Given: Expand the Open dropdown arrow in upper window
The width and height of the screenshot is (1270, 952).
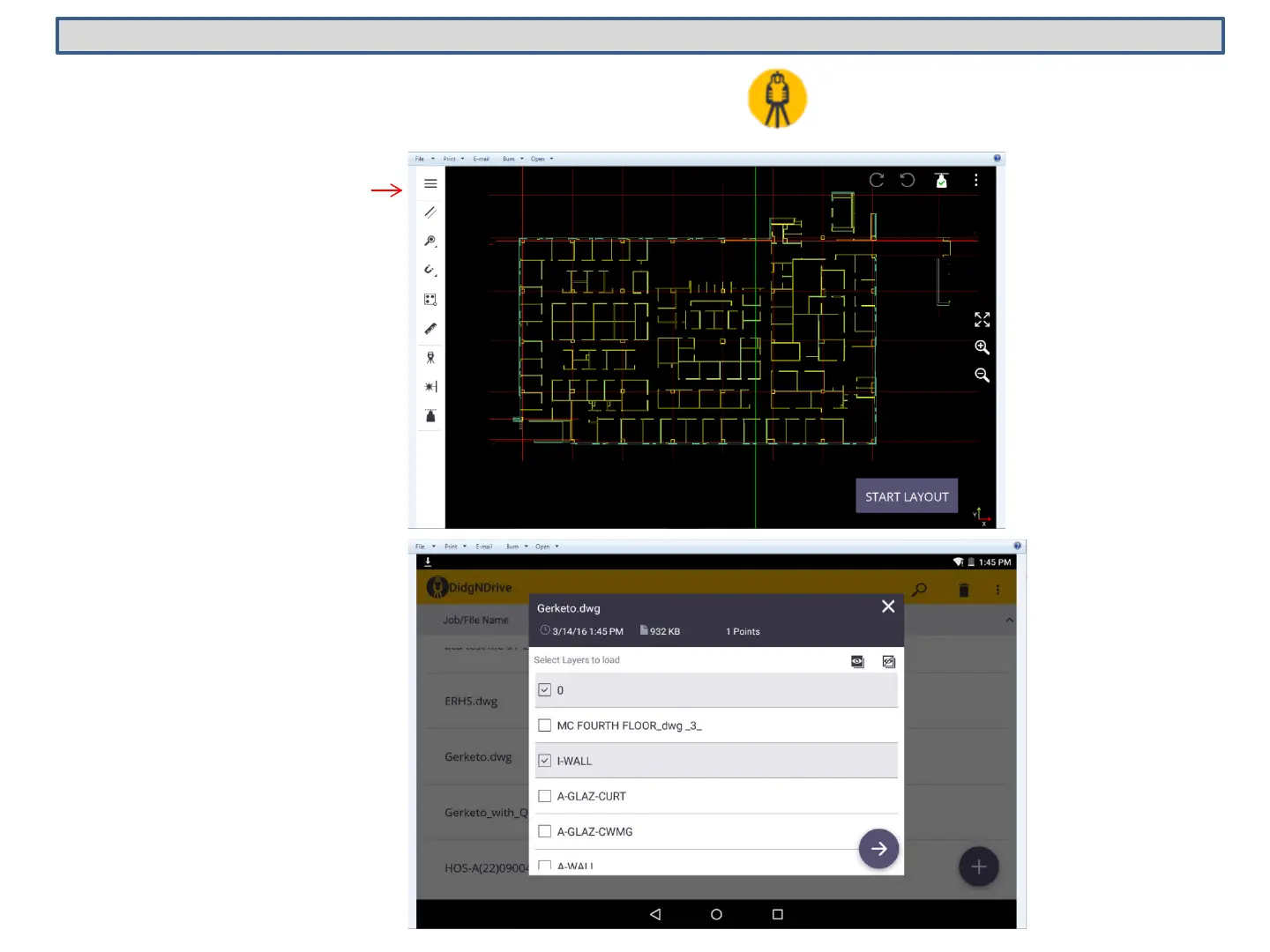Looking at the screenshot, I should tap(552, 159).
